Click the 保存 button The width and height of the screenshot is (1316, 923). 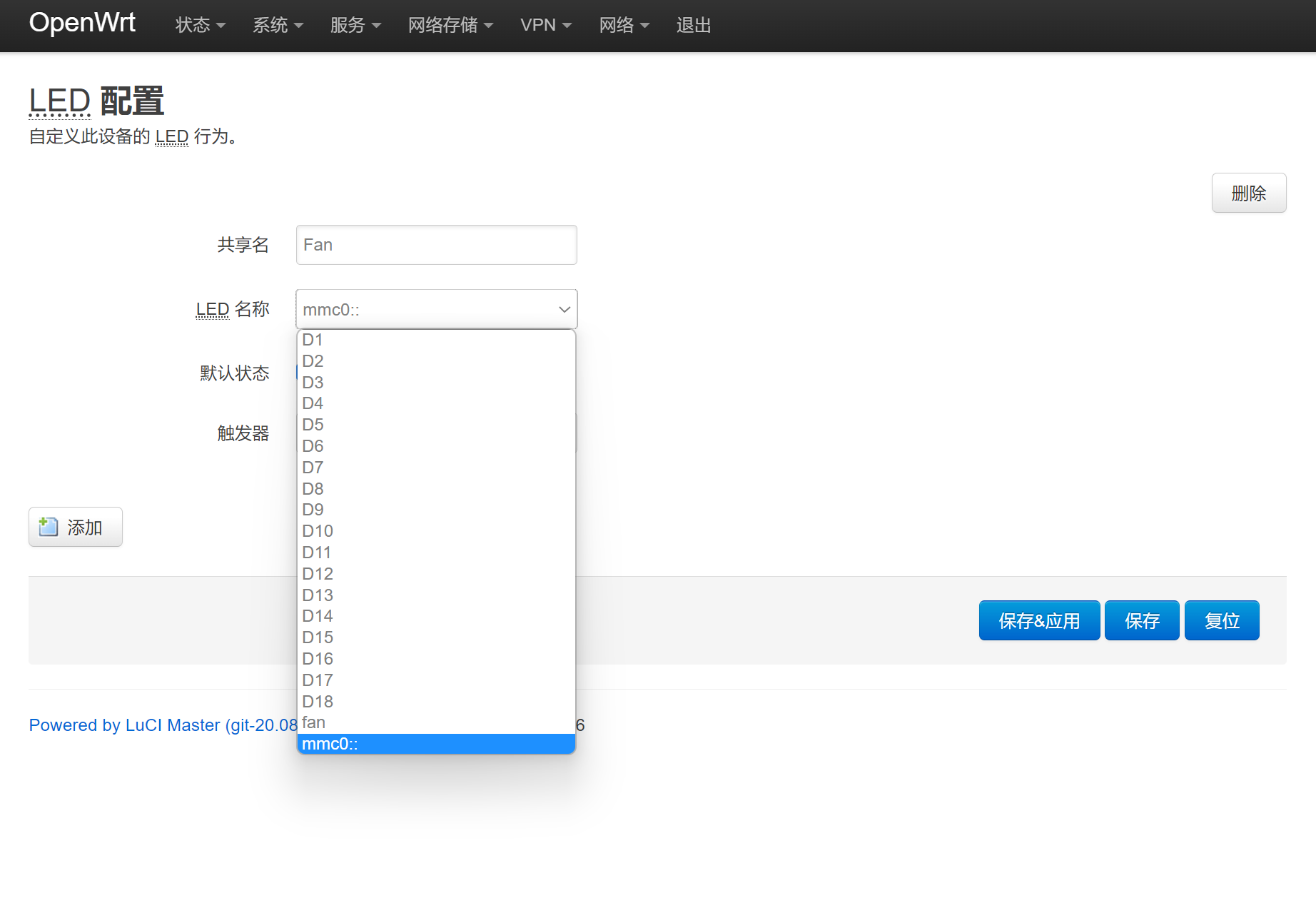[1141, 620]
